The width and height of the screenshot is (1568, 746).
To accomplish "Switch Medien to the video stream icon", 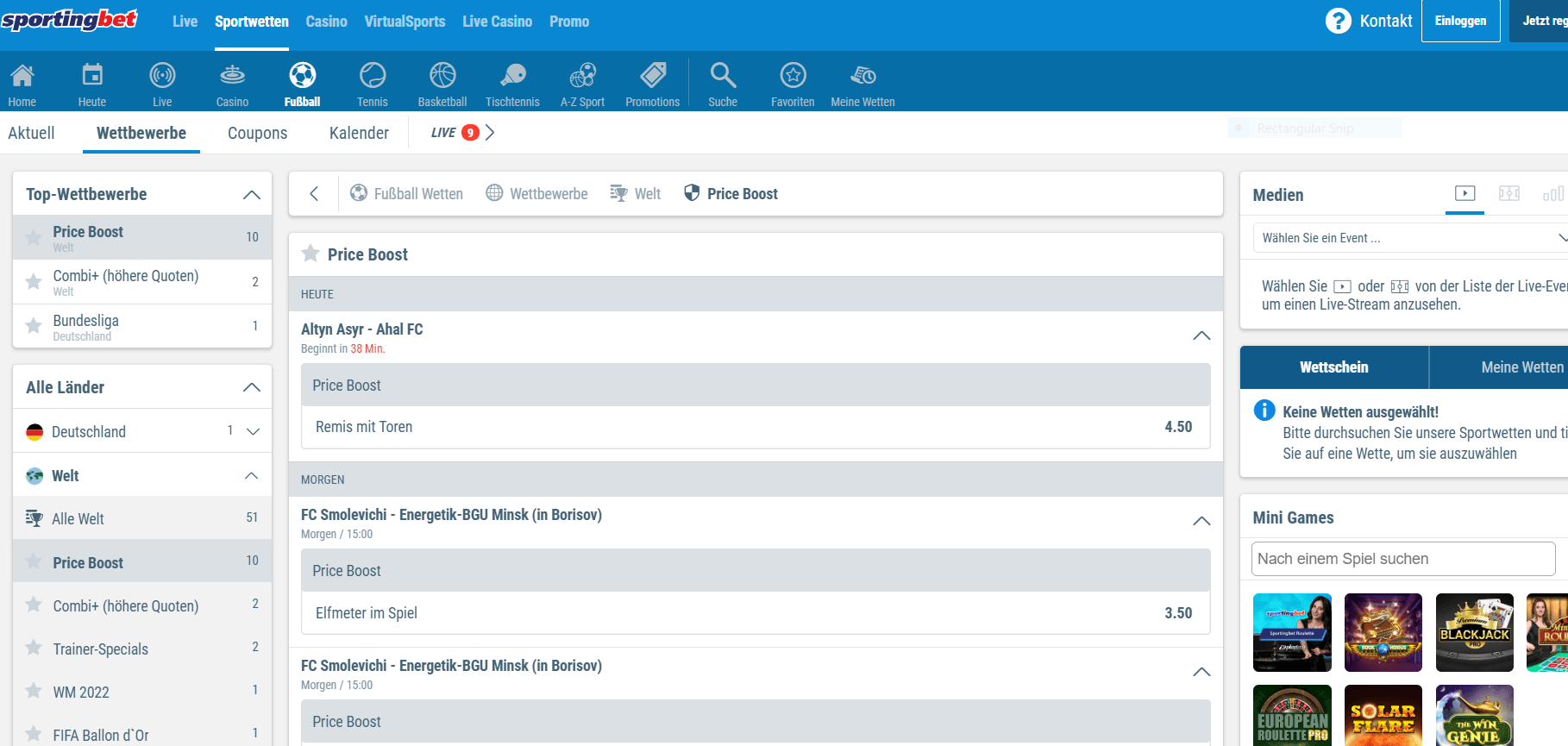I will (1465, 193).
